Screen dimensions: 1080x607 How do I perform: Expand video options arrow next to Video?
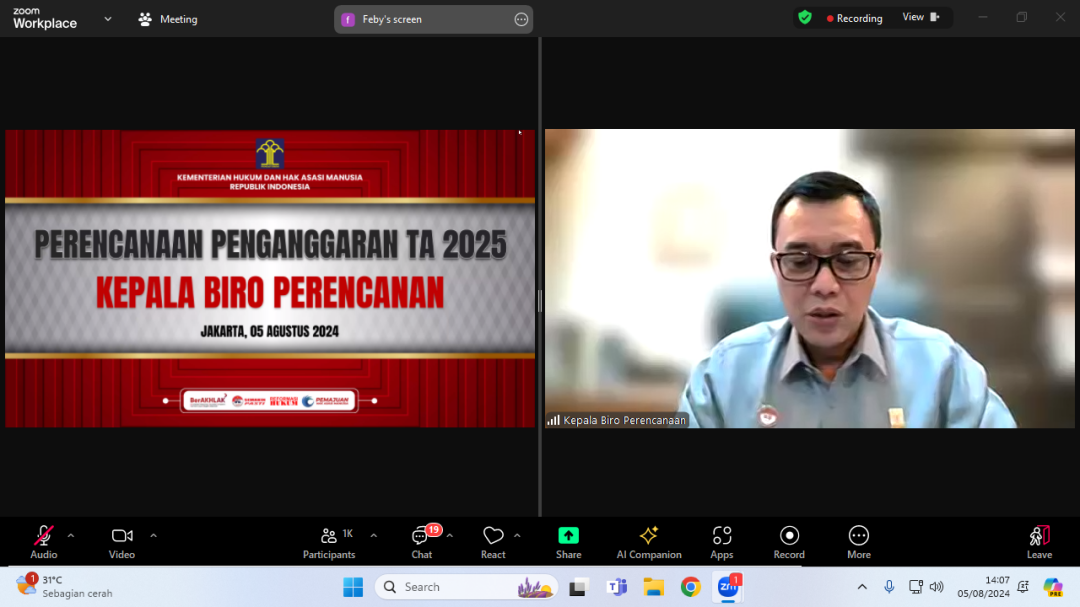coord(153,535)
